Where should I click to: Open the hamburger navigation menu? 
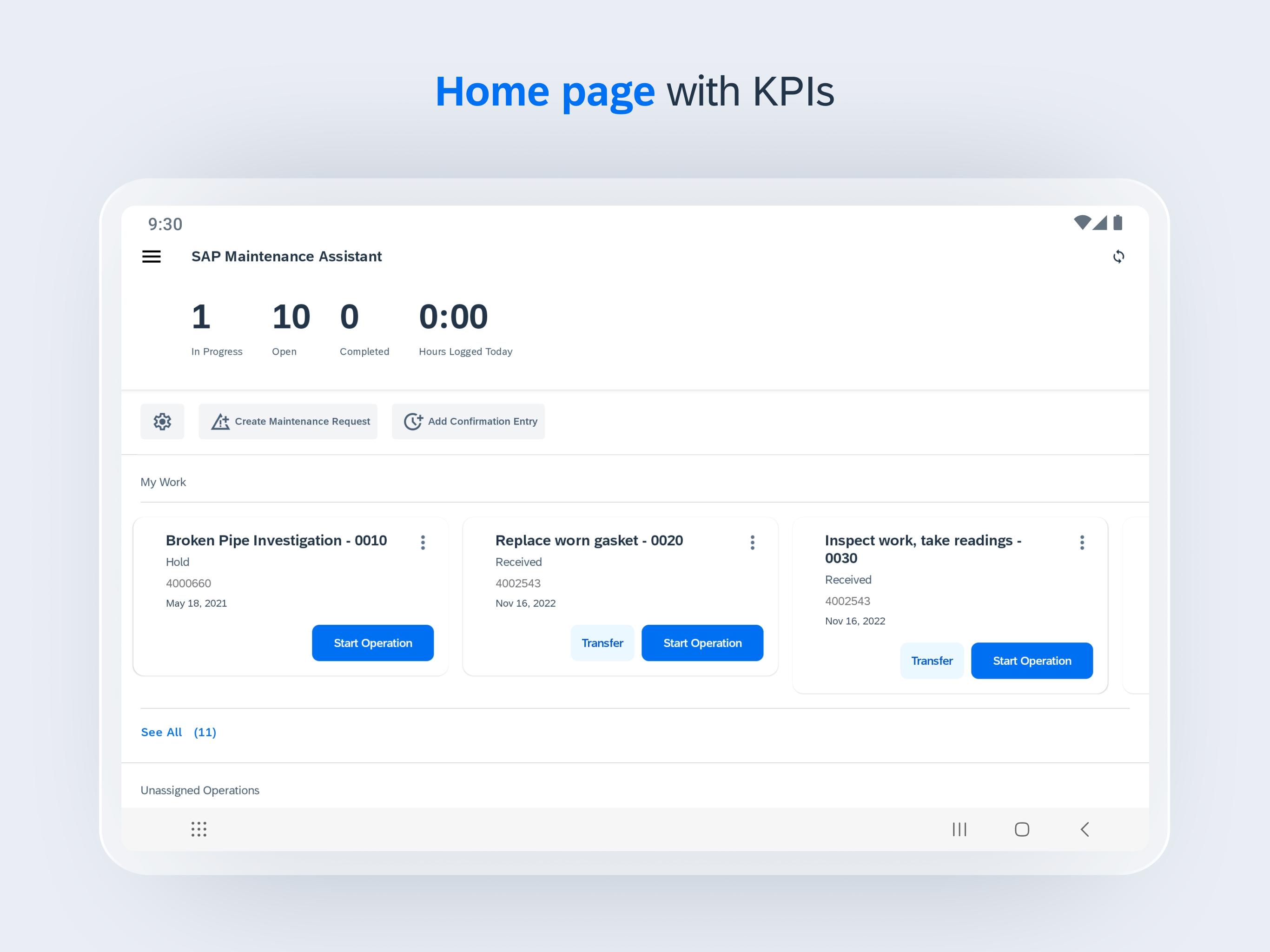[x=152, y=257]
